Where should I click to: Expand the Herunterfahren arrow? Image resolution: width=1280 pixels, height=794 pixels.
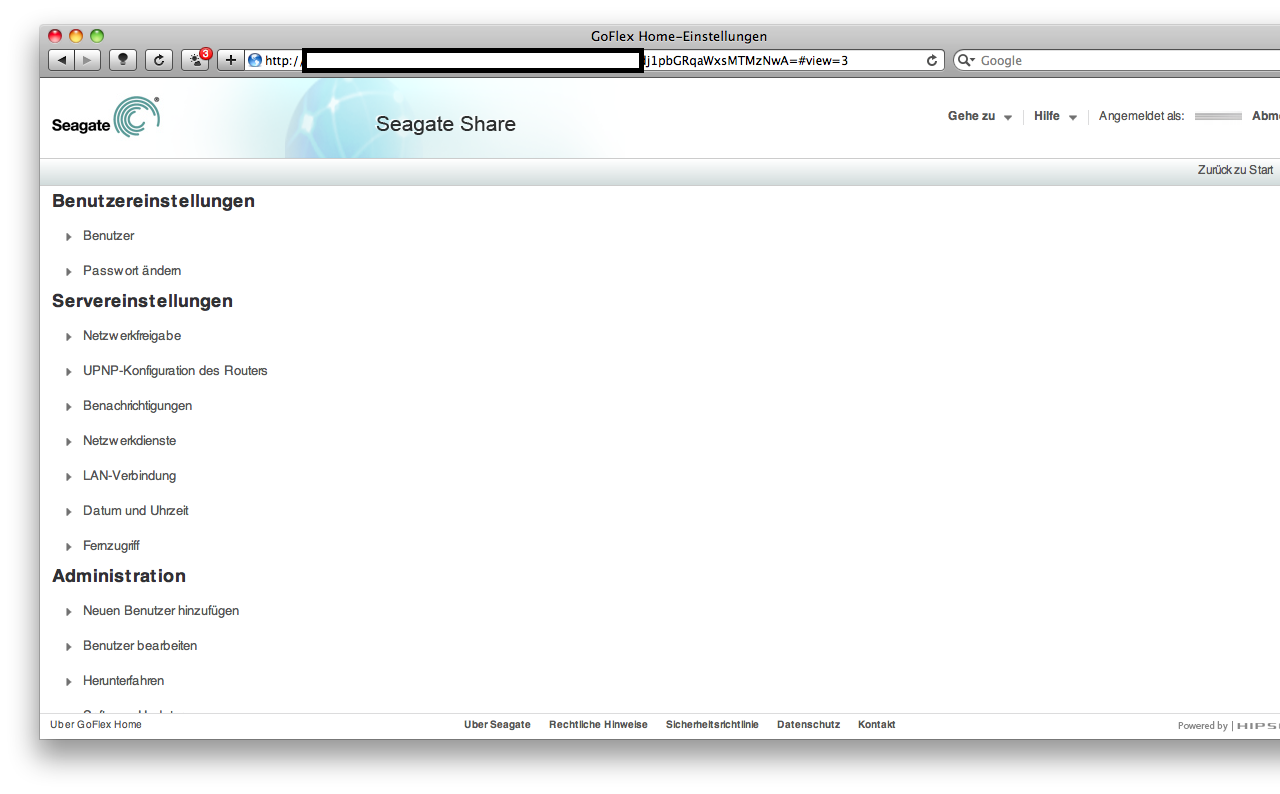click(69, 682)
